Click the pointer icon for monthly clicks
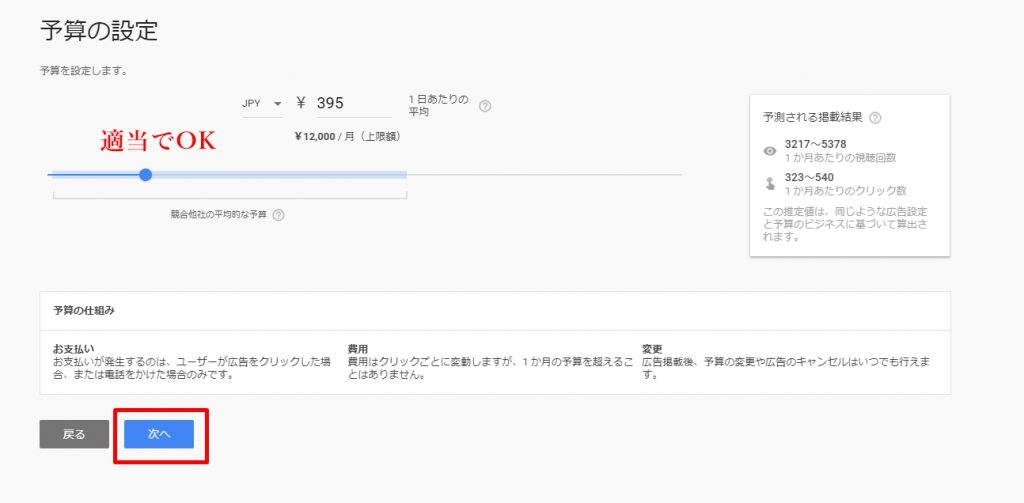Viewport: 1024px width, 503px height. pos(770,184)
